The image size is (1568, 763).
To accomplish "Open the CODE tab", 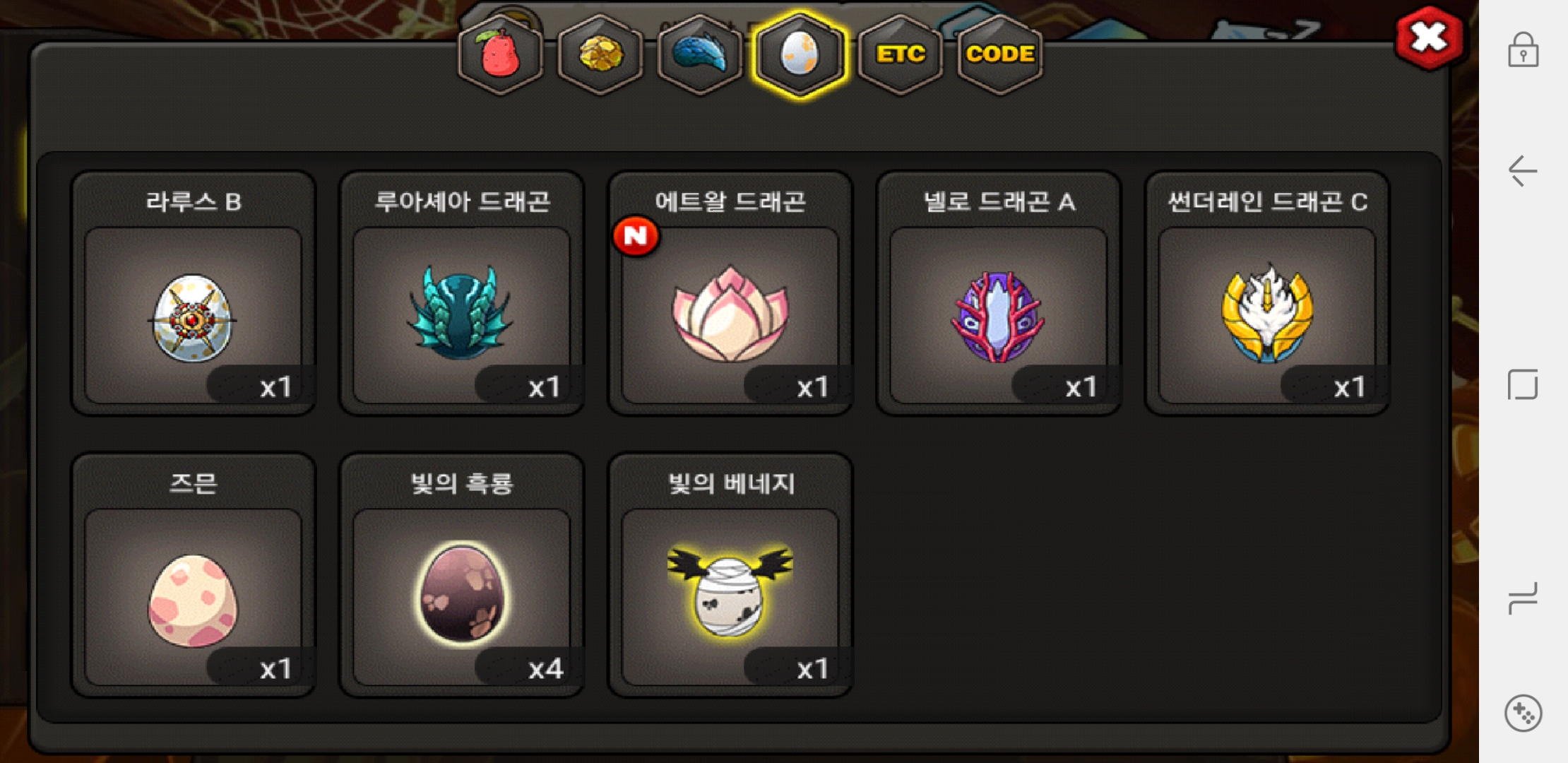I will [x=1000, y=55].
